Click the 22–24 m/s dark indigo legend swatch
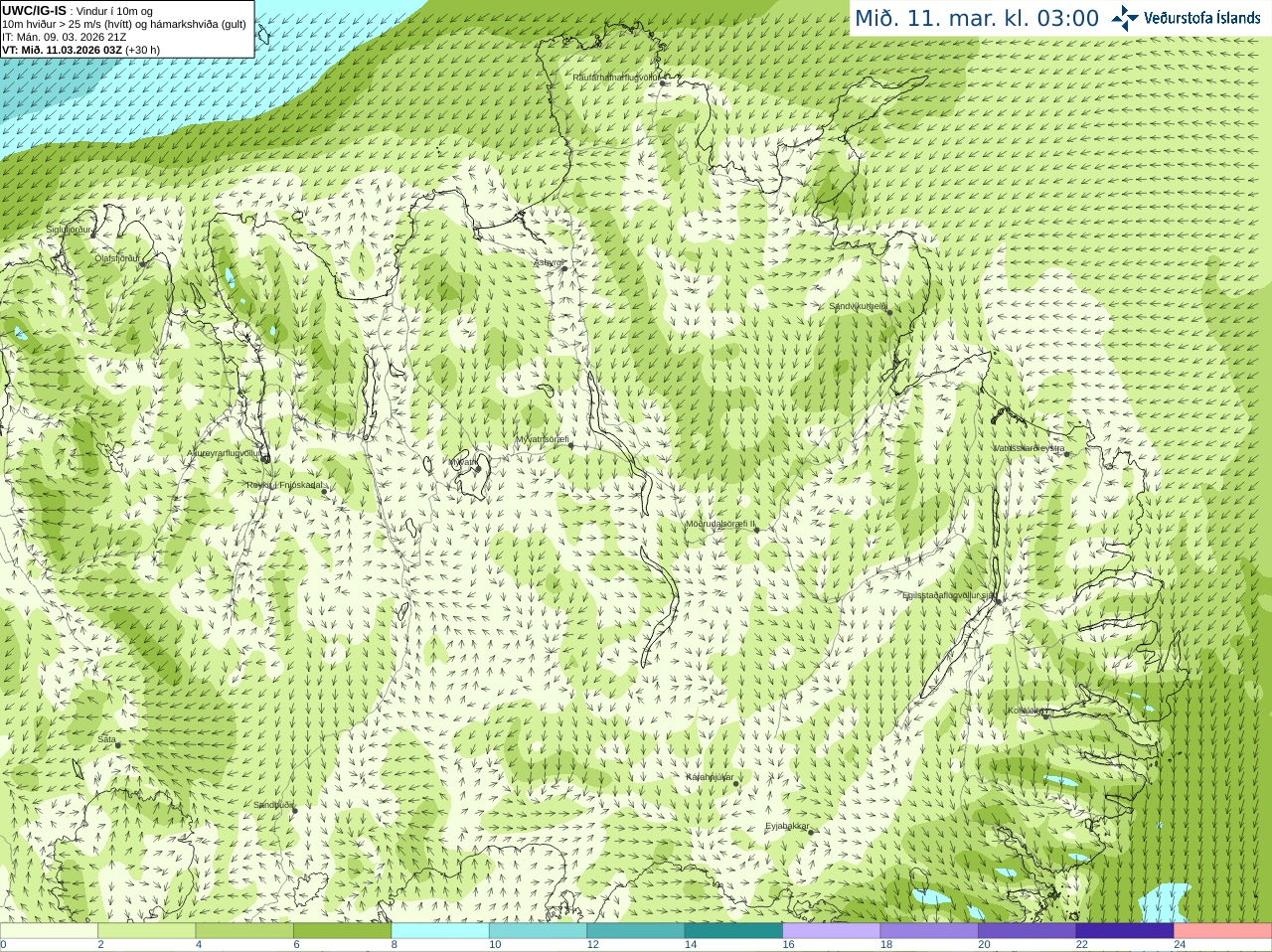This screenshot has width=1272, height=952. click(x=1125, y=931)
